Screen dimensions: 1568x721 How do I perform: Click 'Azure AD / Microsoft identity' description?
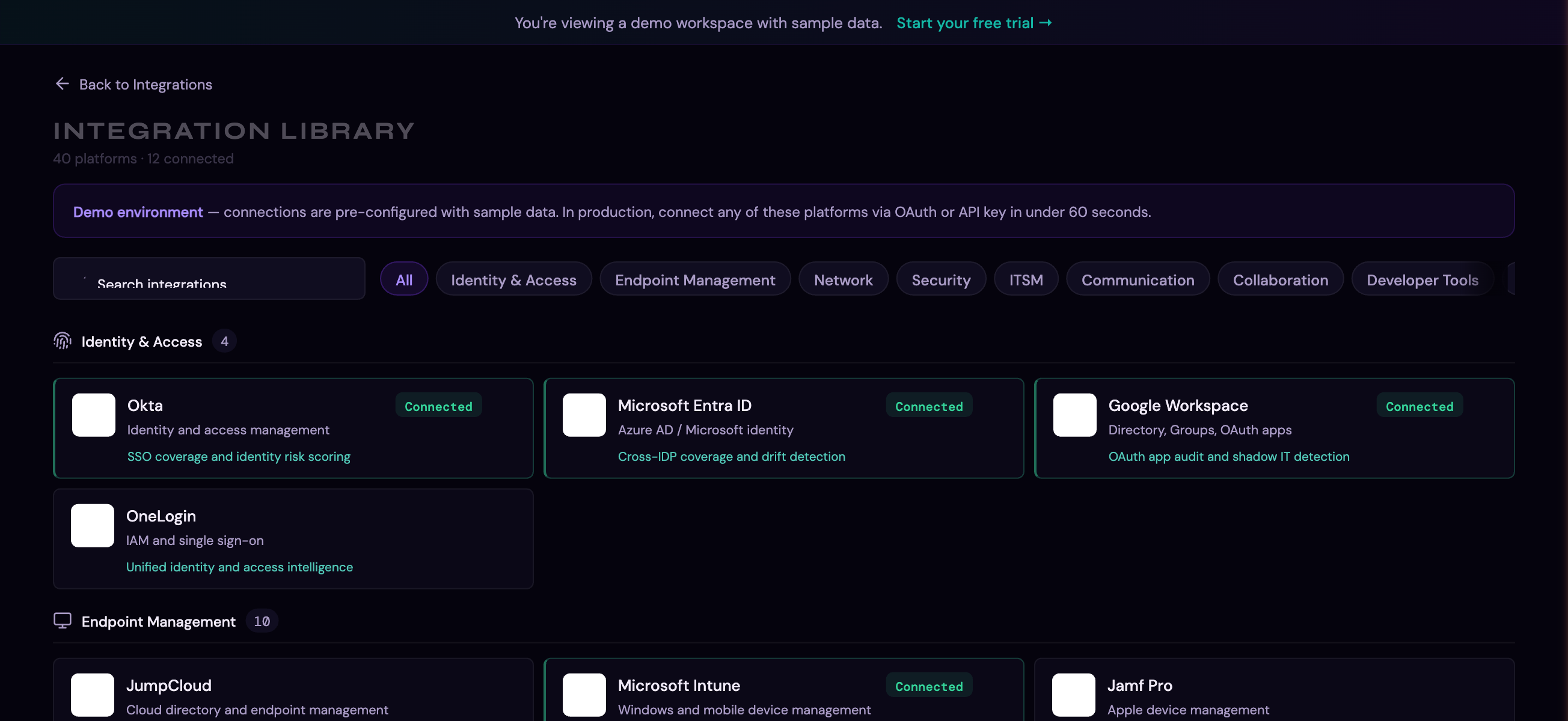tap(705, 430)
